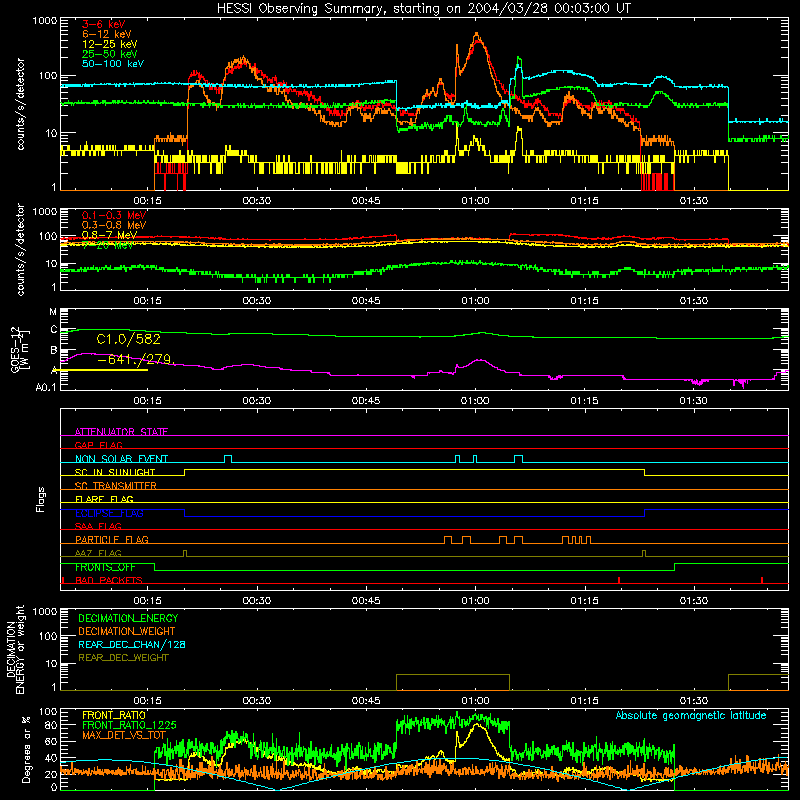
Task: Click the 01:00 time label under Flags panel
Action: (475, 601)
